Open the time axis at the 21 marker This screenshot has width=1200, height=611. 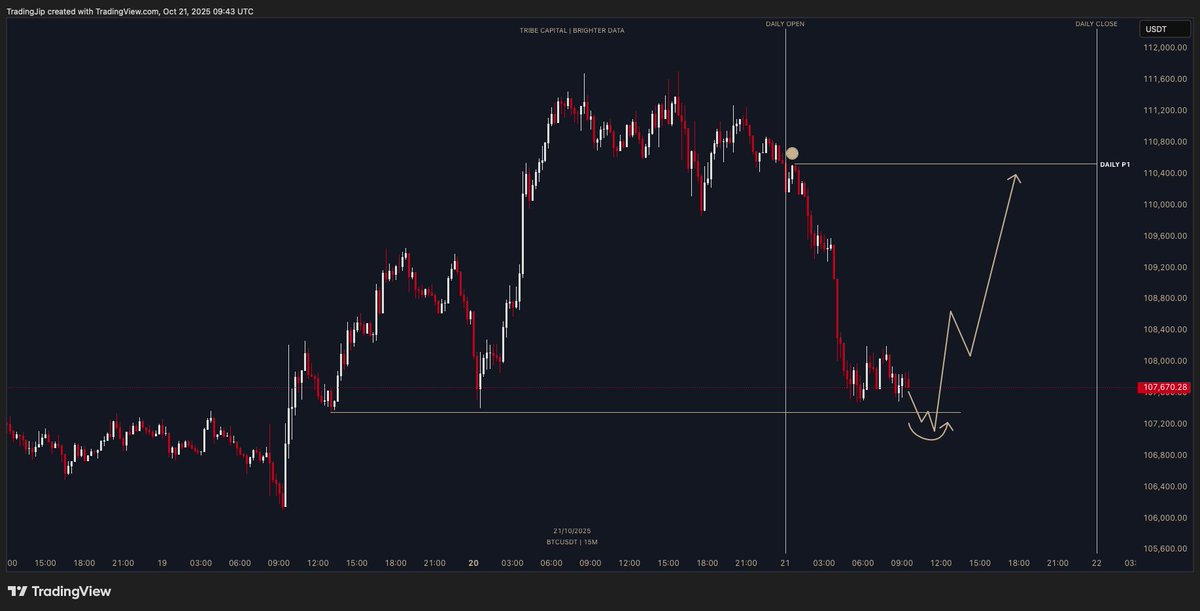tap(786, 563)
